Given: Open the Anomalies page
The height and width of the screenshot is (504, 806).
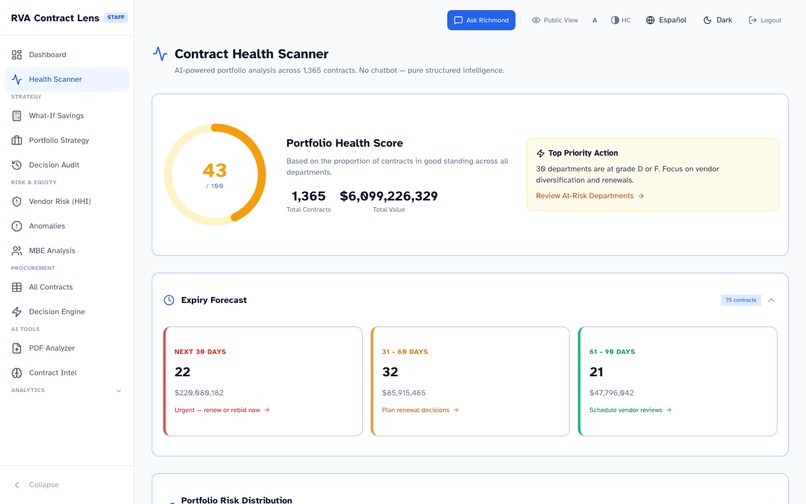Looking at the screenshot, I should [67, 226].
